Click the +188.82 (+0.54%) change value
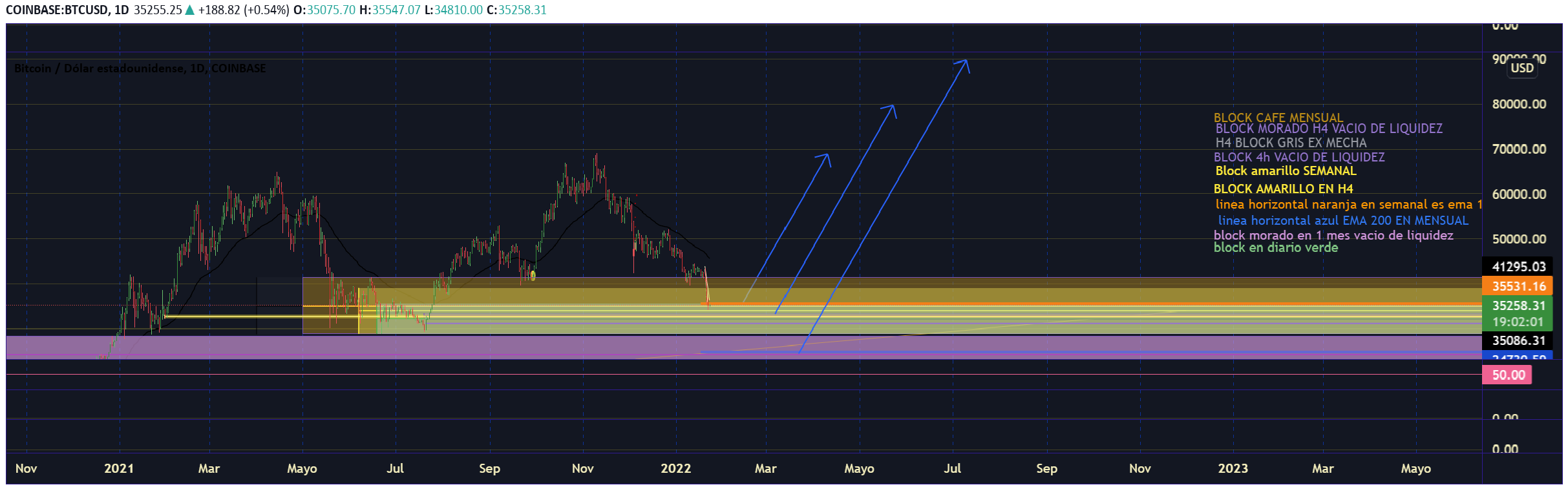Viewport: 1568px width, 487px height. tap(243, 10)
